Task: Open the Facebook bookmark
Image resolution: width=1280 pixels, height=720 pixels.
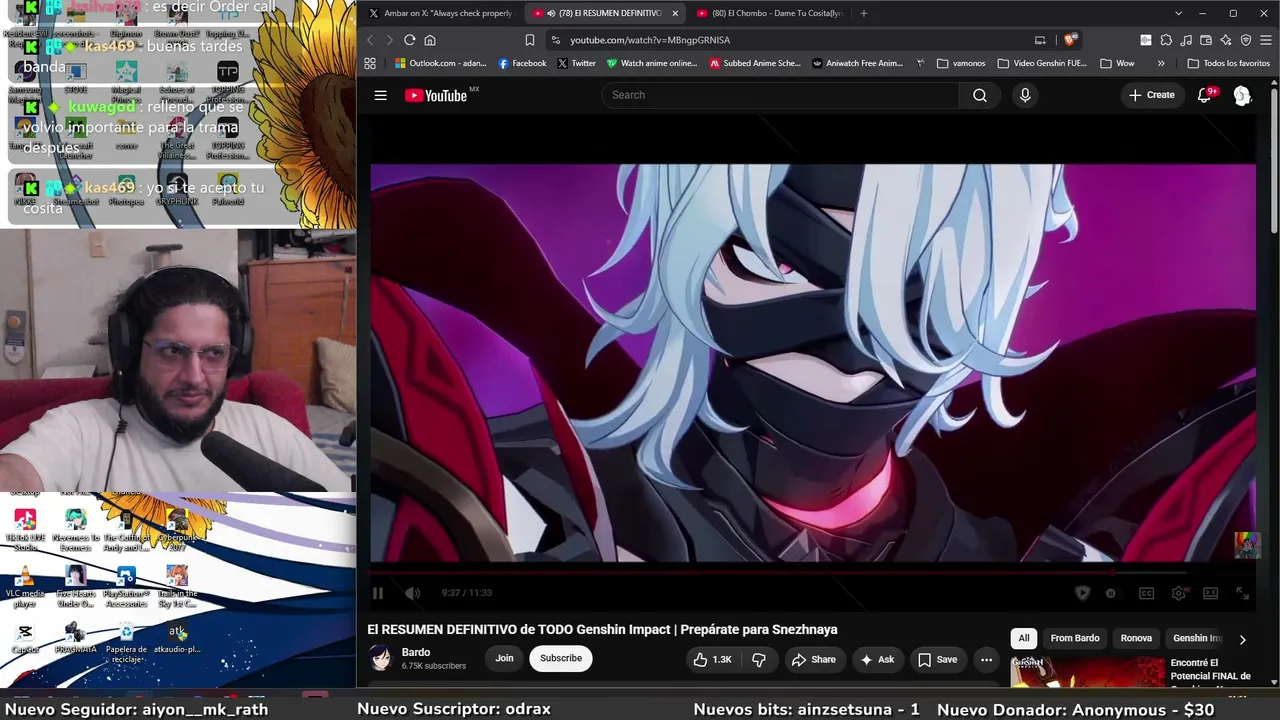Action: (x=522, y=63)
